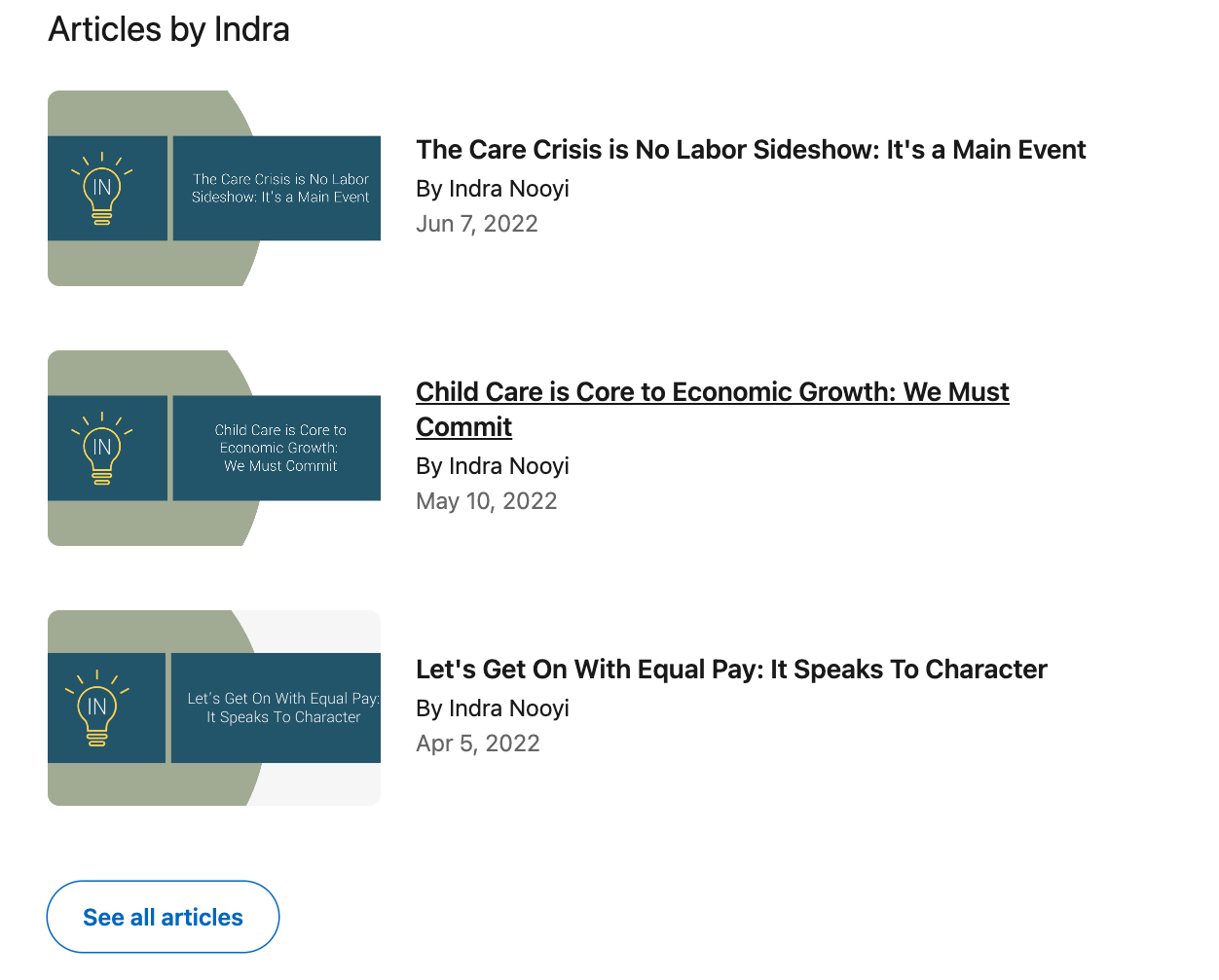Select the Articles by Indra section heading
Viewport: 1219px width, 980px height.
coord(168,29)
